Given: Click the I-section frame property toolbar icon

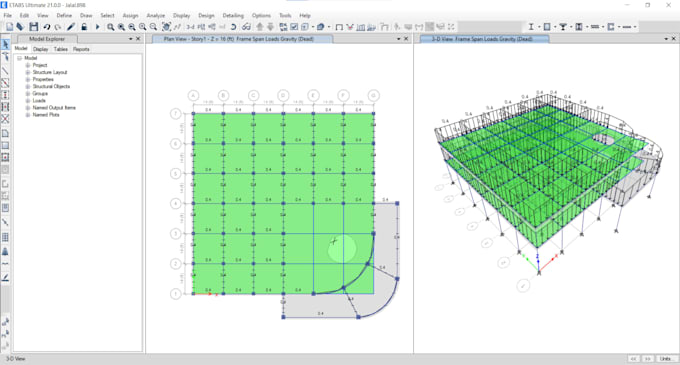Looking at the screenshot, I should click(x=531, y=27).
